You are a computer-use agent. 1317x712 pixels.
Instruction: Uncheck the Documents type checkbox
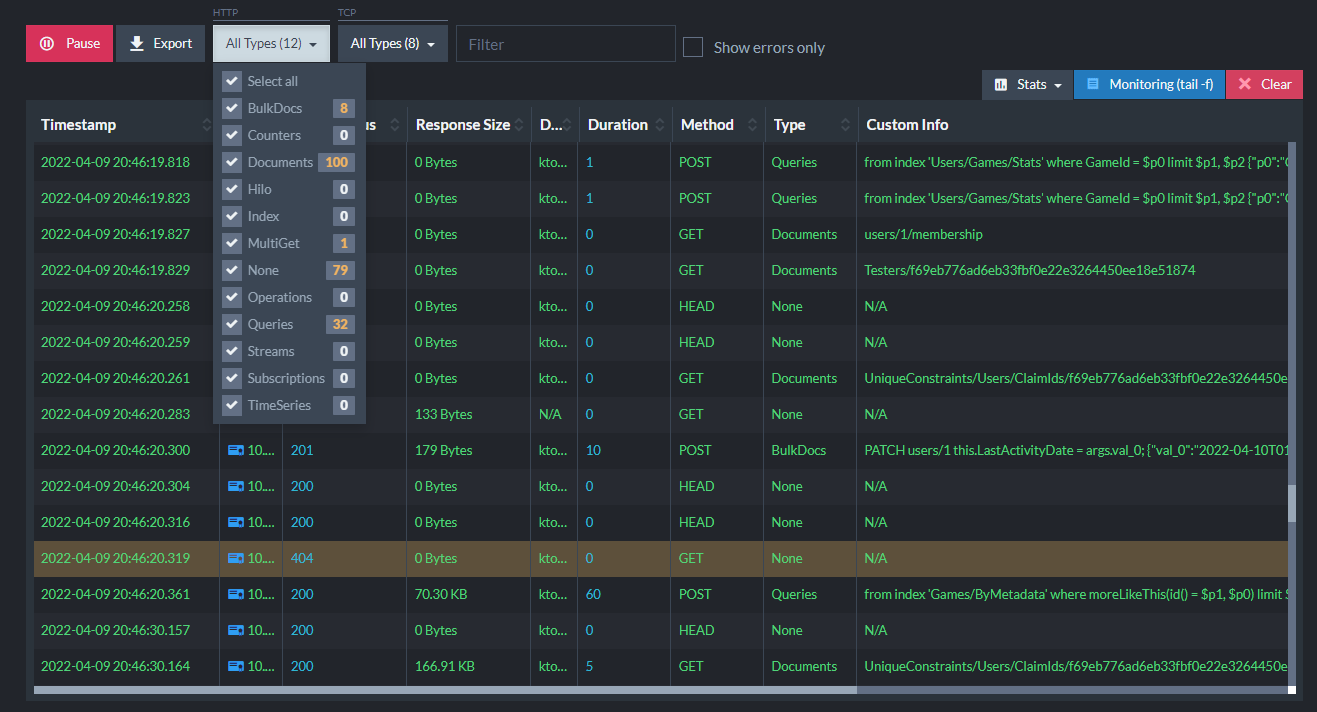click(232, 162)
